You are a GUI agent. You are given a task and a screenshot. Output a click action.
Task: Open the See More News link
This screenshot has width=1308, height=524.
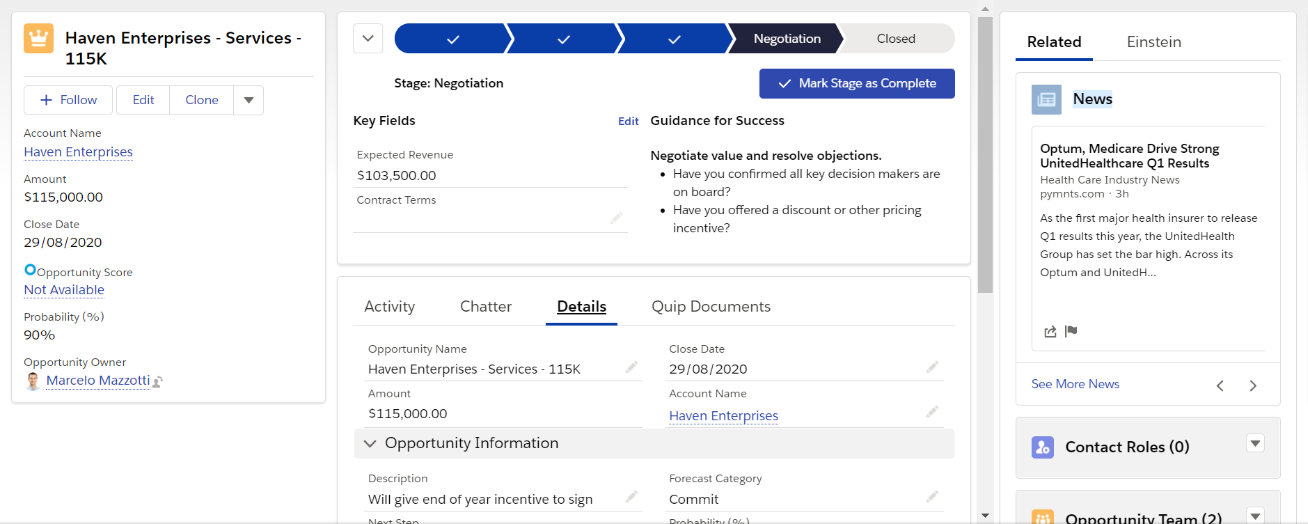click(x=1075, y=384)
